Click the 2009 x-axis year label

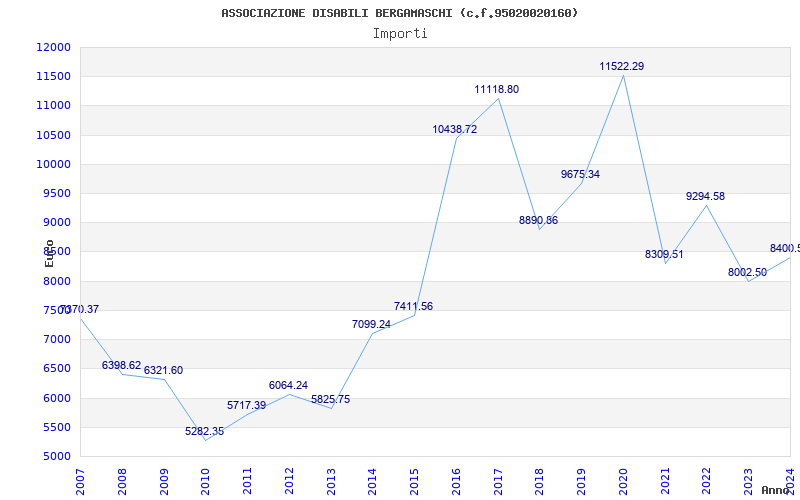pos(163,482)
